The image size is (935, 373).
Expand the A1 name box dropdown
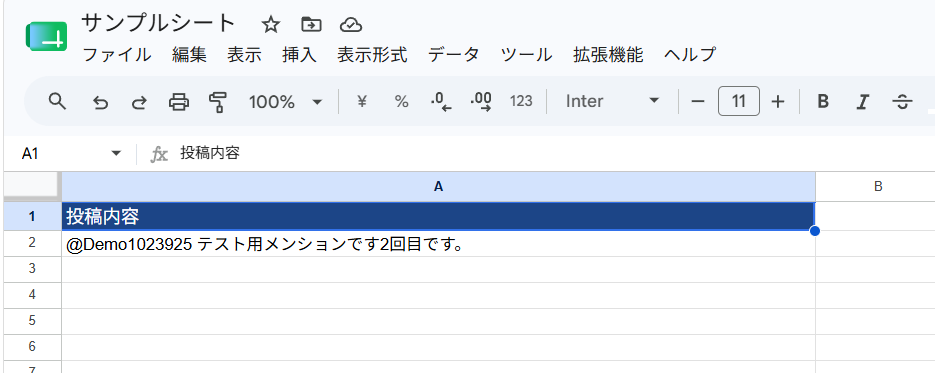(x=116, y=154)
